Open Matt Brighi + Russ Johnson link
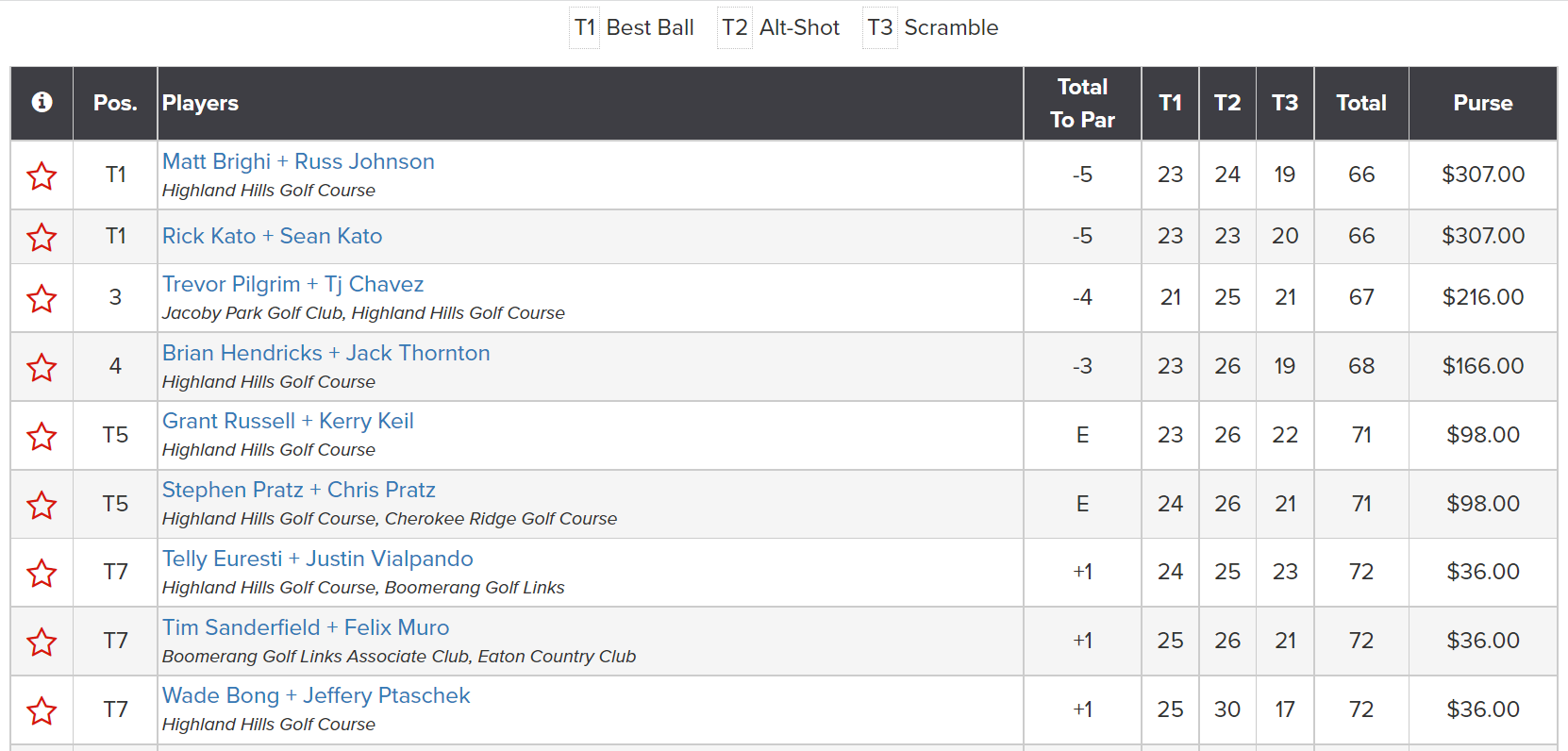1568x751 pixels. click(298, 161)
